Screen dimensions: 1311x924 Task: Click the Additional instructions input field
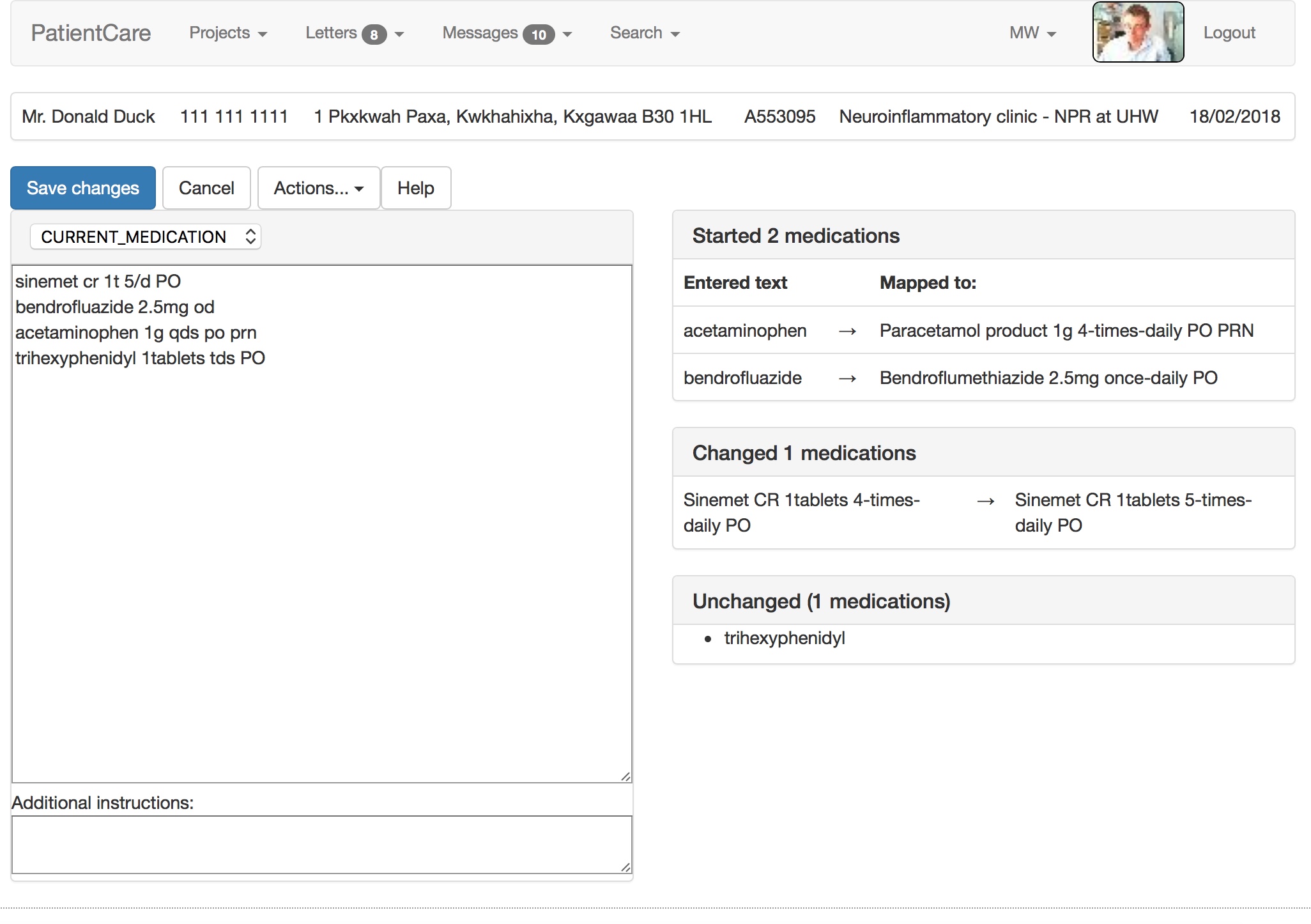[x=321, y=843]
